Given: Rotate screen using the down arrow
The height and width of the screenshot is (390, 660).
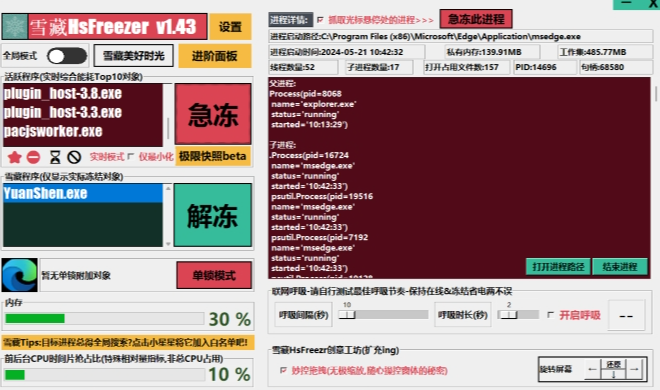Looking at the screenshot, I should 613,374.
